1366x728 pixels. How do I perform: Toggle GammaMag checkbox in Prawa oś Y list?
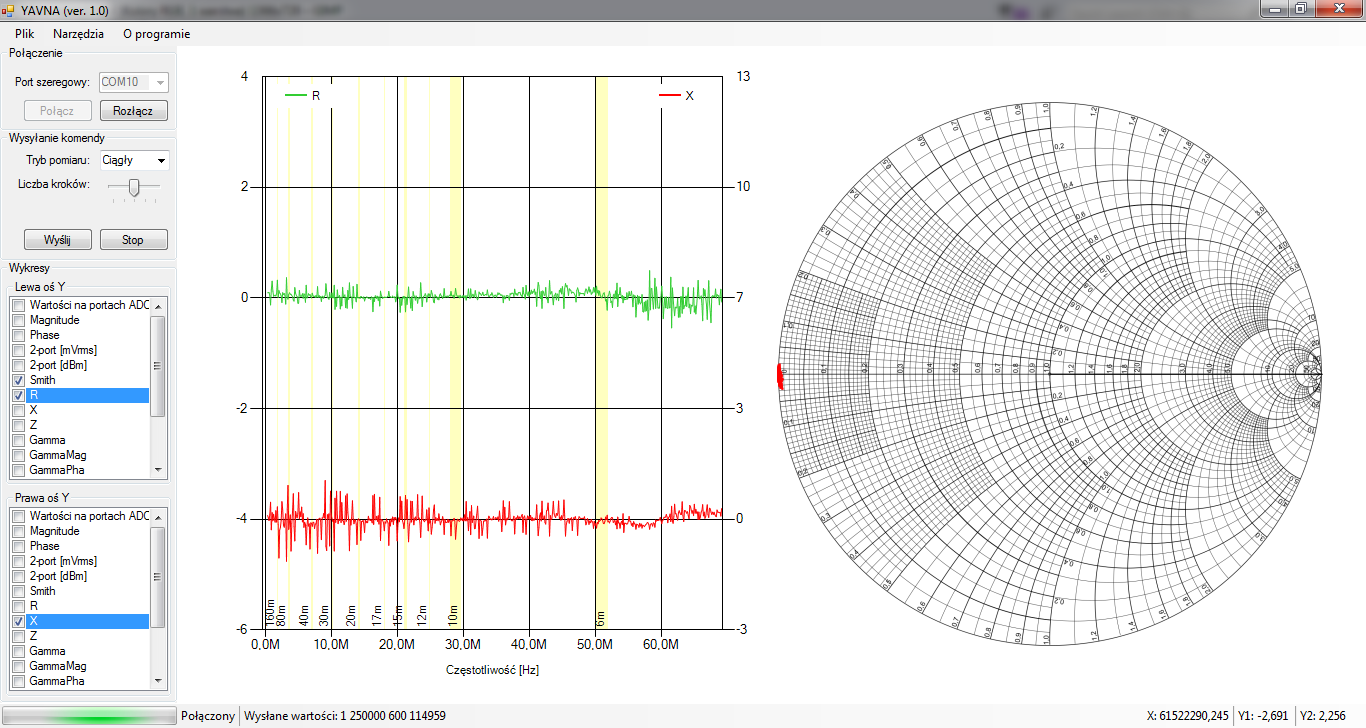coord(18,667)
